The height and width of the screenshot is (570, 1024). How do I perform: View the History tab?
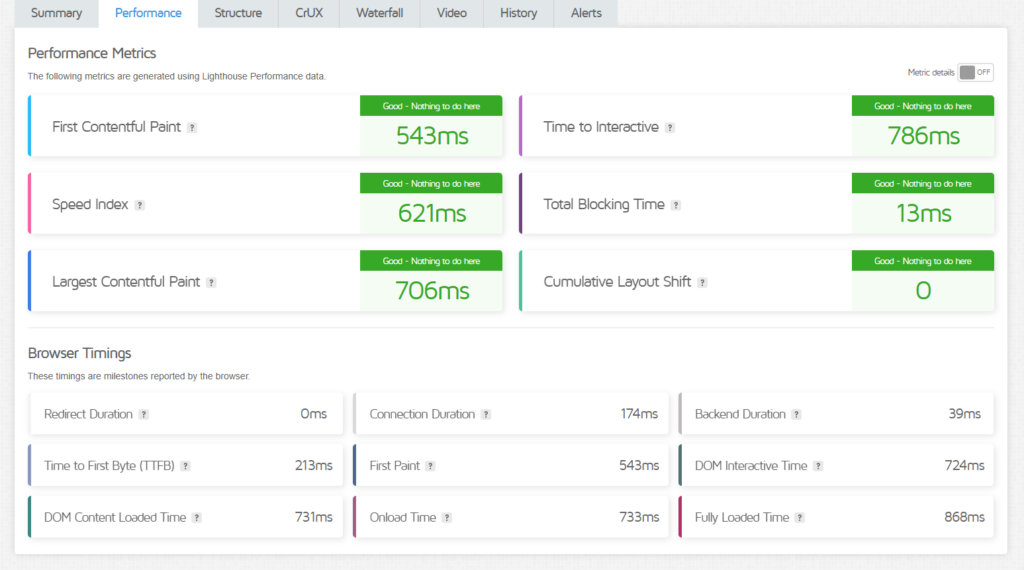(519, 13)
